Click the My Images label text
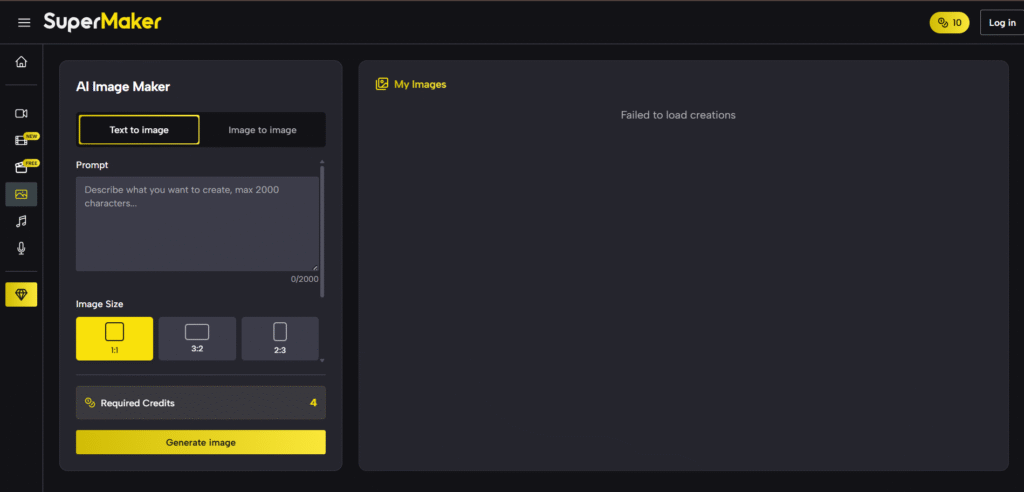This screenshot has width=1024, height=492. point(421,84)
